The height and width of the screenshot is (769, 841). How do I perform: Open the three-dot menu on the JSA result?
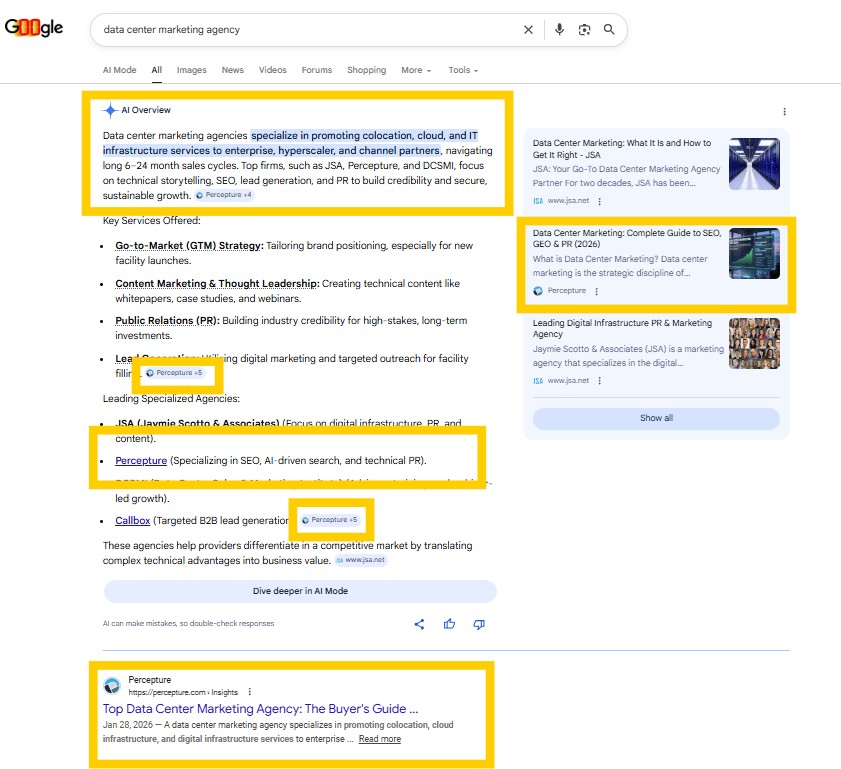click(597, 200)
